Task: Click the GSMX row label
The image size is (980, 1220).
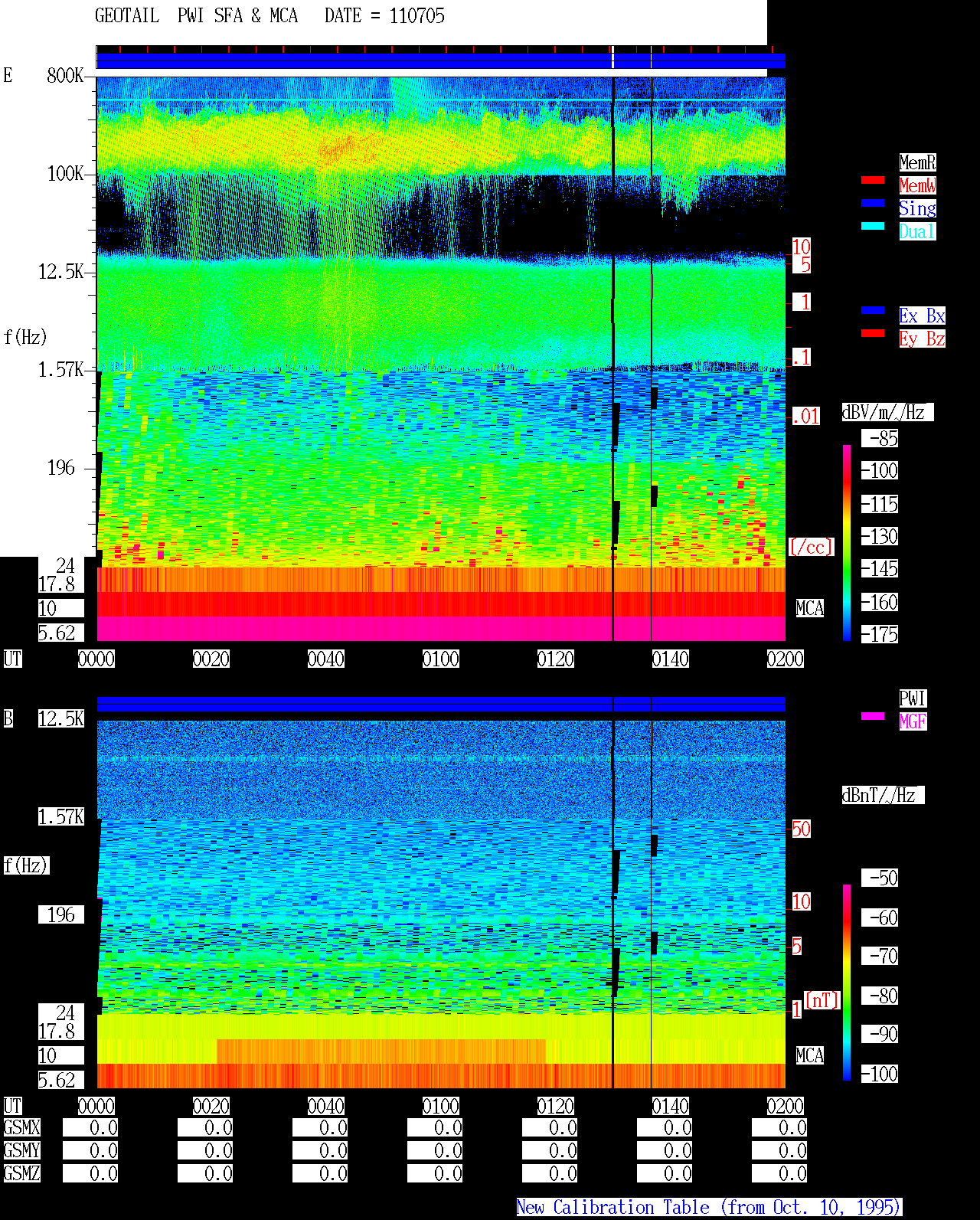Action: coord(22,1127)
